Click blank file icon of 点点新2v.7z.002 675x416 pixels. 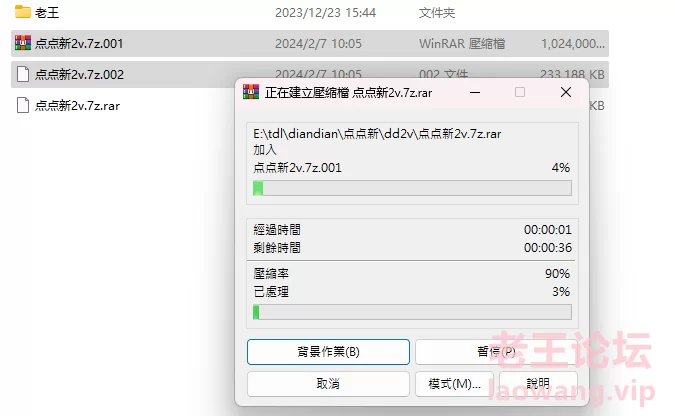point(23,74)
